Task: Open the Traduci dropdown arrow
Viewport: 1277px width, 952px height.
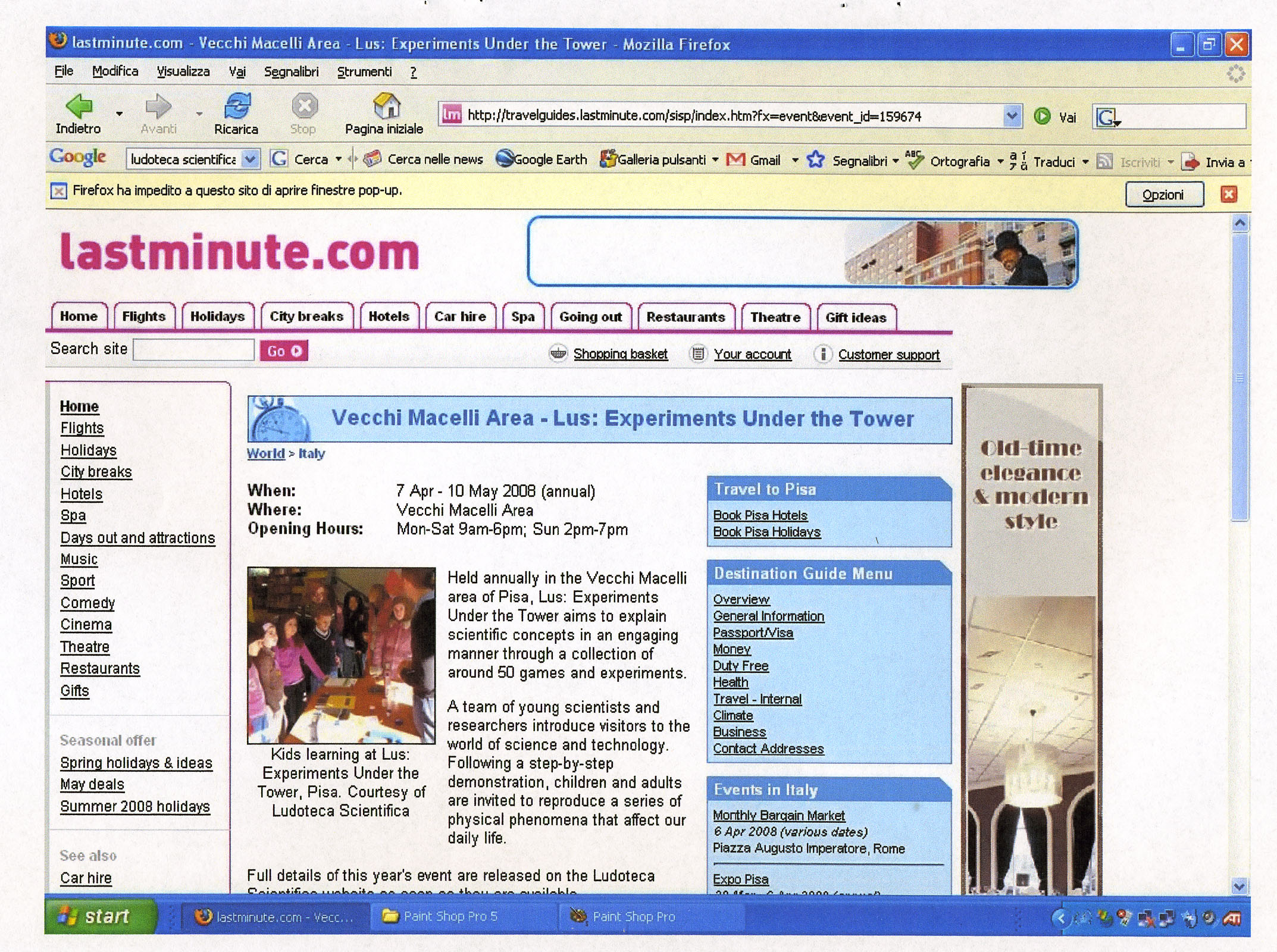Action: tap(1085, 161)
